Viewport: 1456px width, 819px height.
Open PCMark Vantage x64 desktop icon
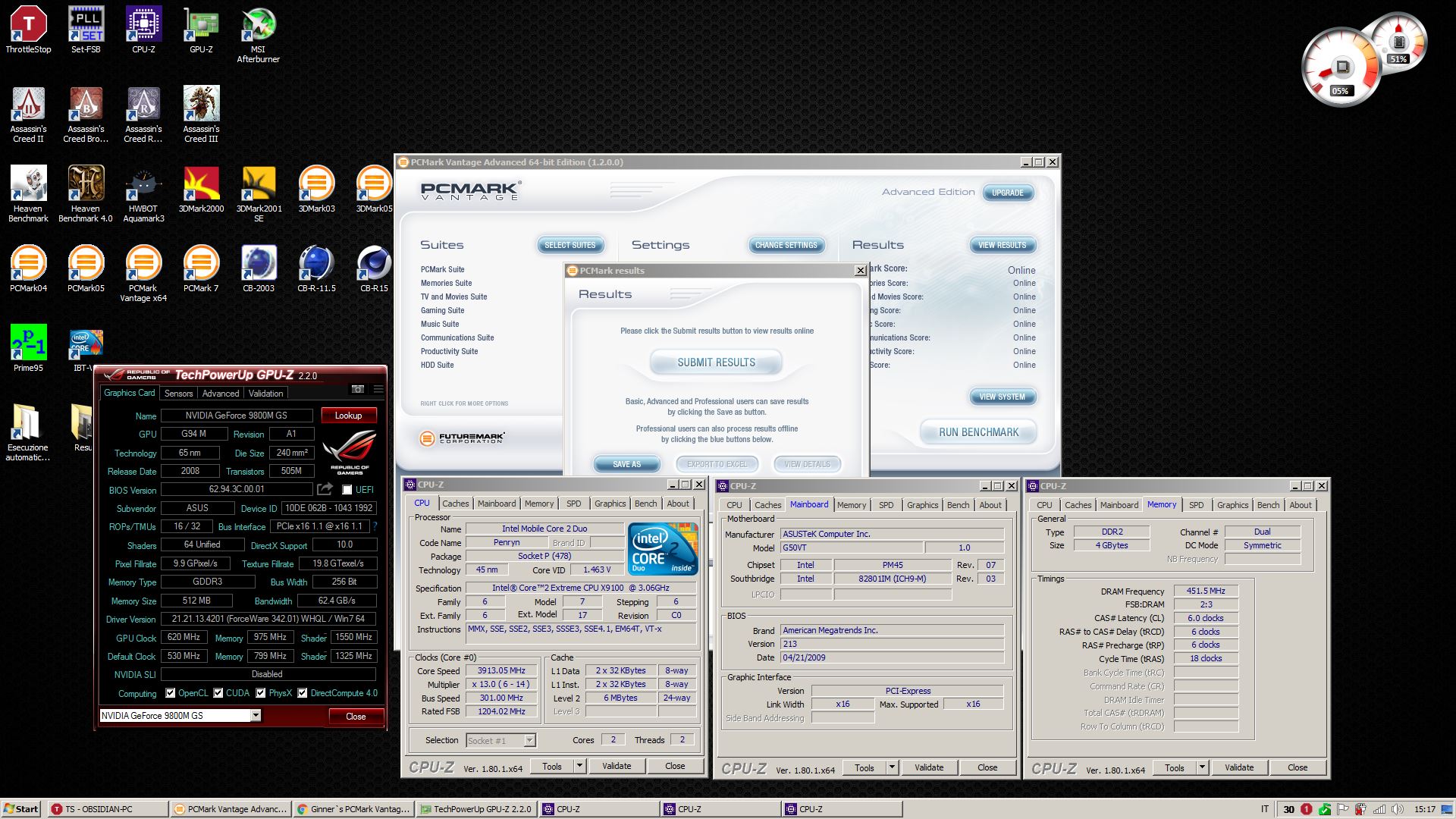point(143,274)
